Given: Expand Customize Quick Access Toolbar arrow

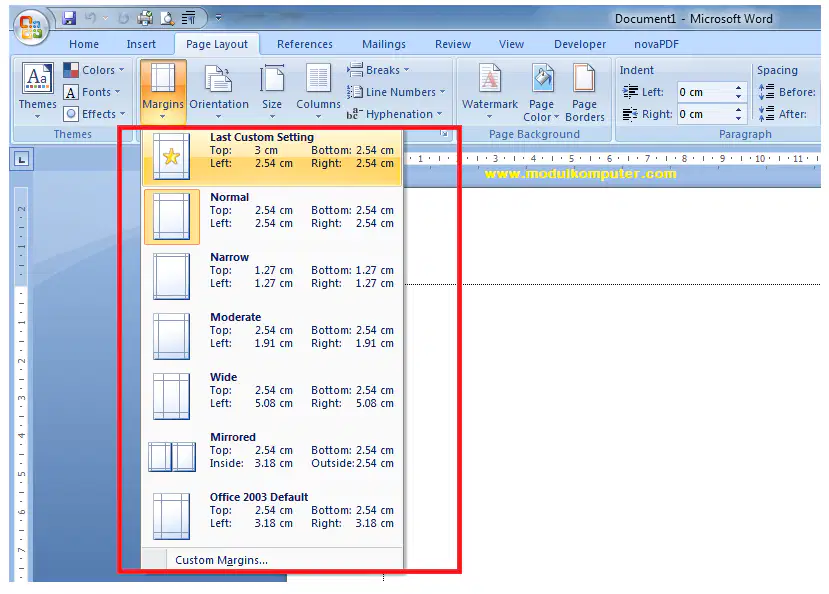Looking at the screenshot, I should click(x=218, y=18).
